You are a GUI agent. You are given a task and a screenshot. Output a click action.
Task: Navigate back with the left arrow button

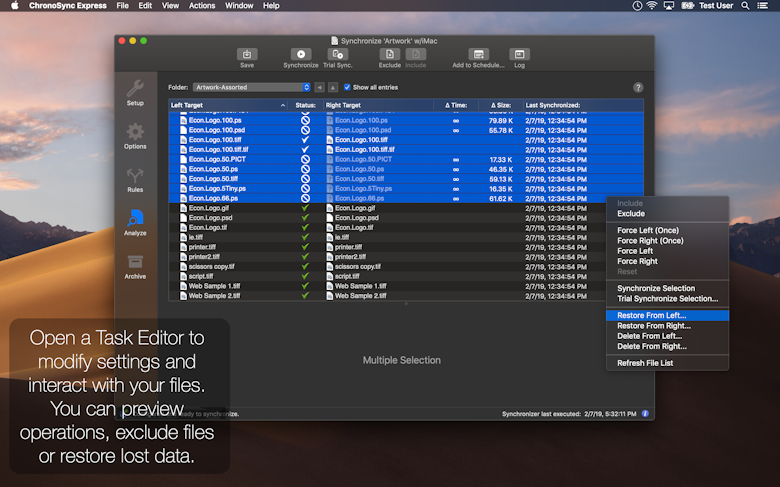[319, 88]
